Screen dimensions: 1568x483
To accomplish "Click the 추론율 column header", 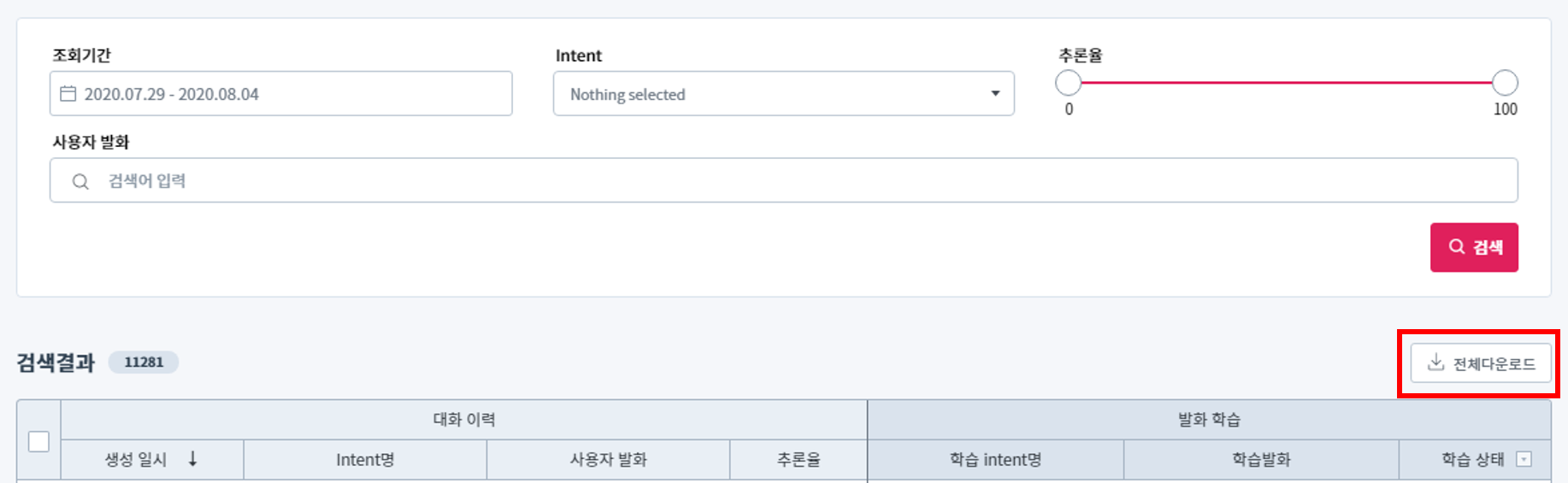I will pyautogui.click(x=799, y=460).
